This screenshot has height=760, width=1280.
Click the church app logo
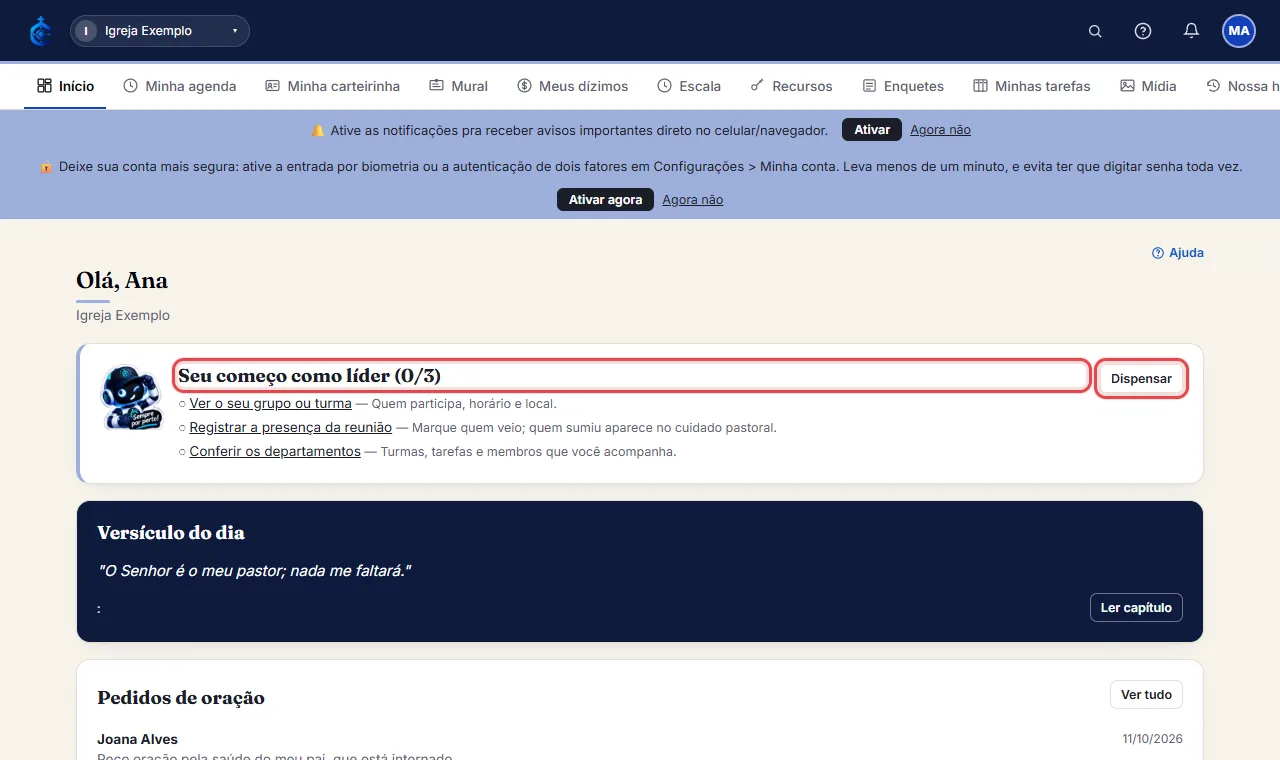point(40,31)
